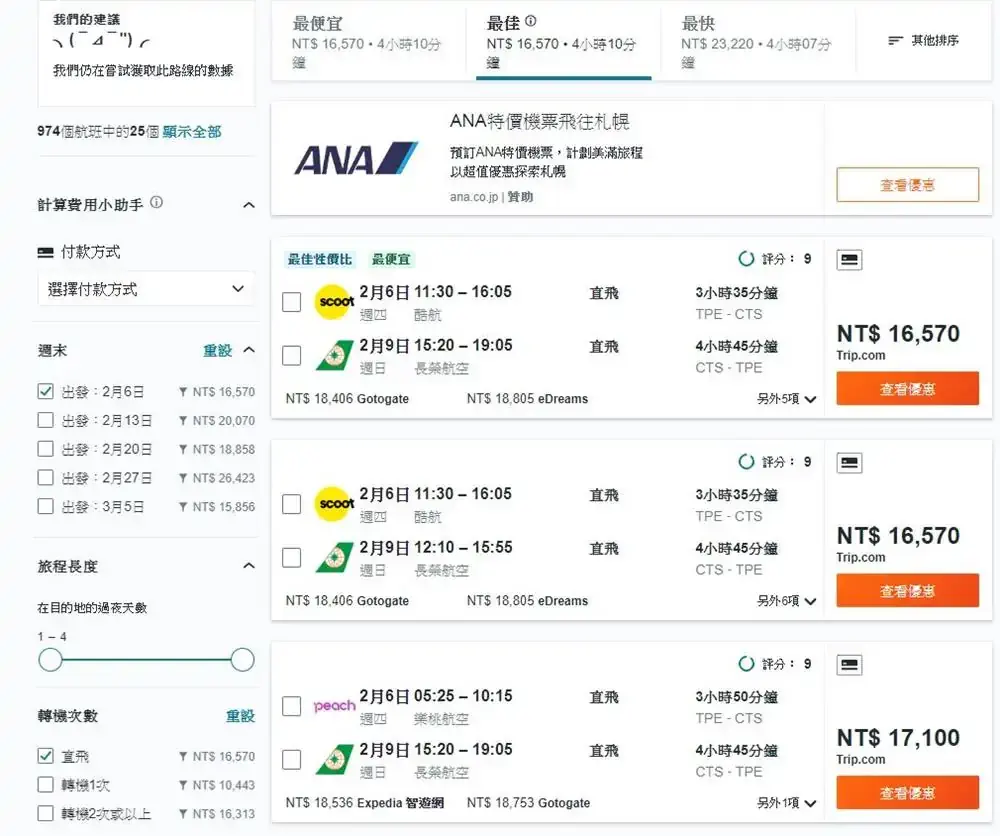The width and height of the screenshot is (1000, 836).
Task: Switch to 最佳 sort tab
Action: pos(564,42)
